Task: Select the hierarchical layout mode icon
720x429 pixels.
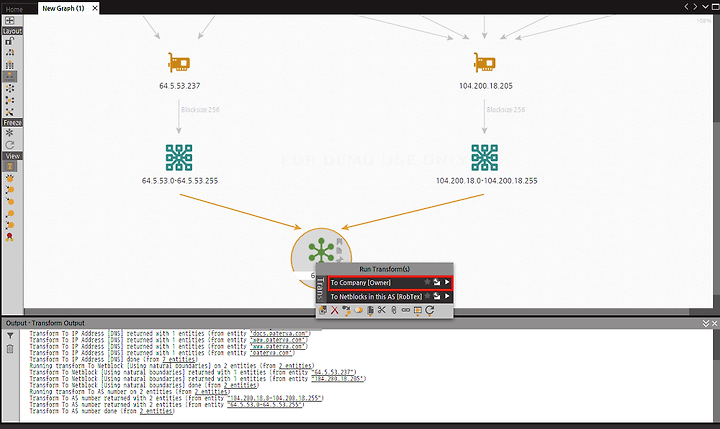Action: [x=10, y=65]
